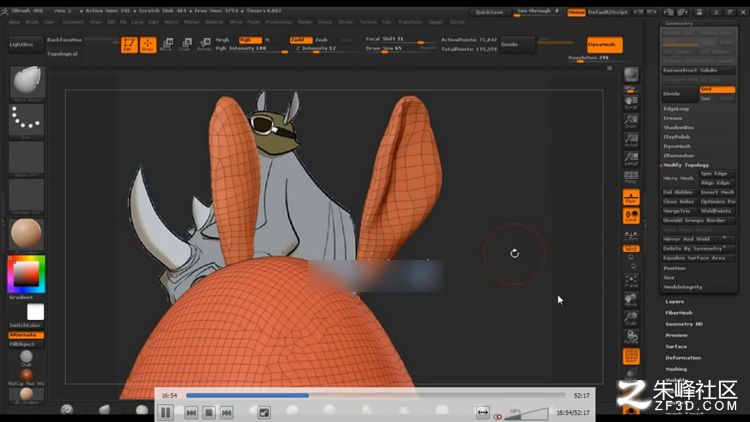Toggle the Draw mode button
The height and width of the screenshot is (422, 750).
click(148, 44)
